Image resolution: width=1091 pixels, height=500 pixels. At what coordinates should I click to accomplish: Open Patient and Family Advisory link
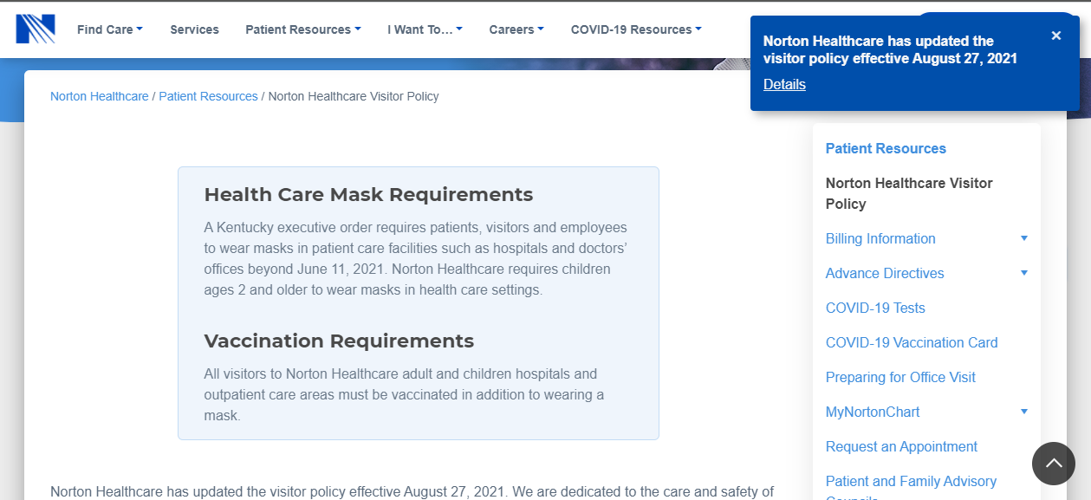point(911,487)
